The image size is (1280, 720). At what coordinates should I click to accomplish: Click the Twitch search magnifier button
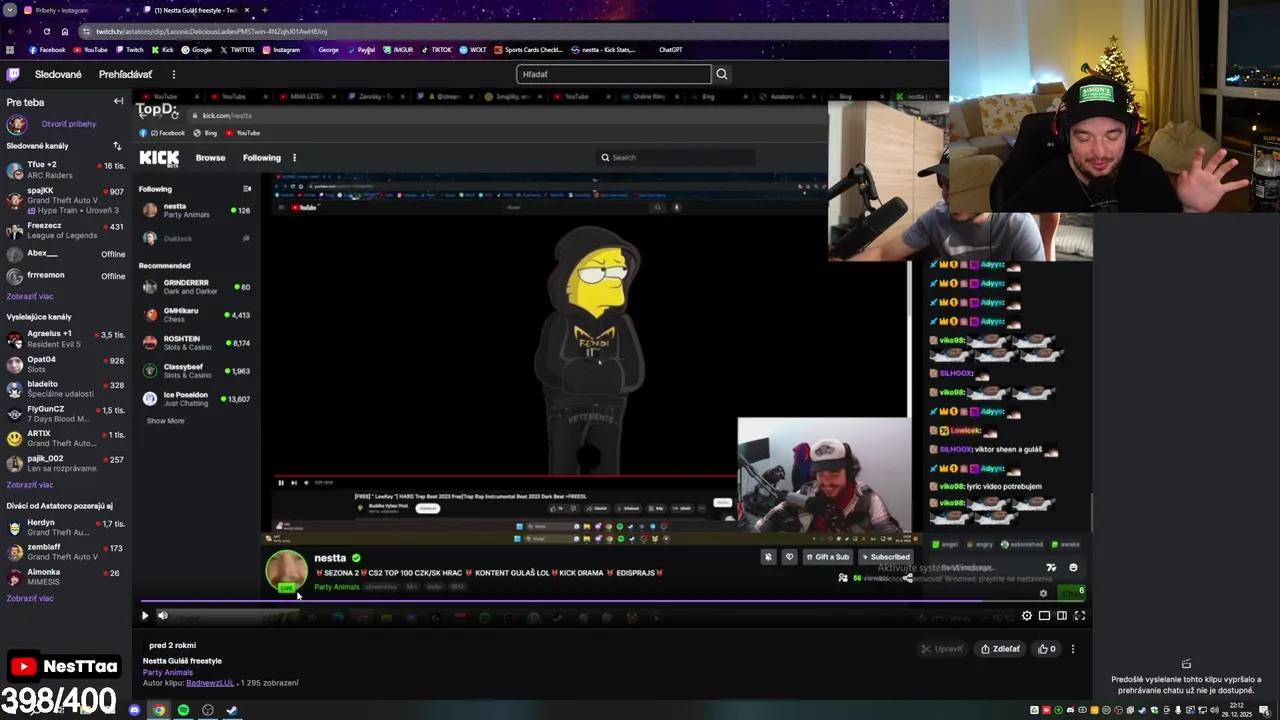pos(722,74)
